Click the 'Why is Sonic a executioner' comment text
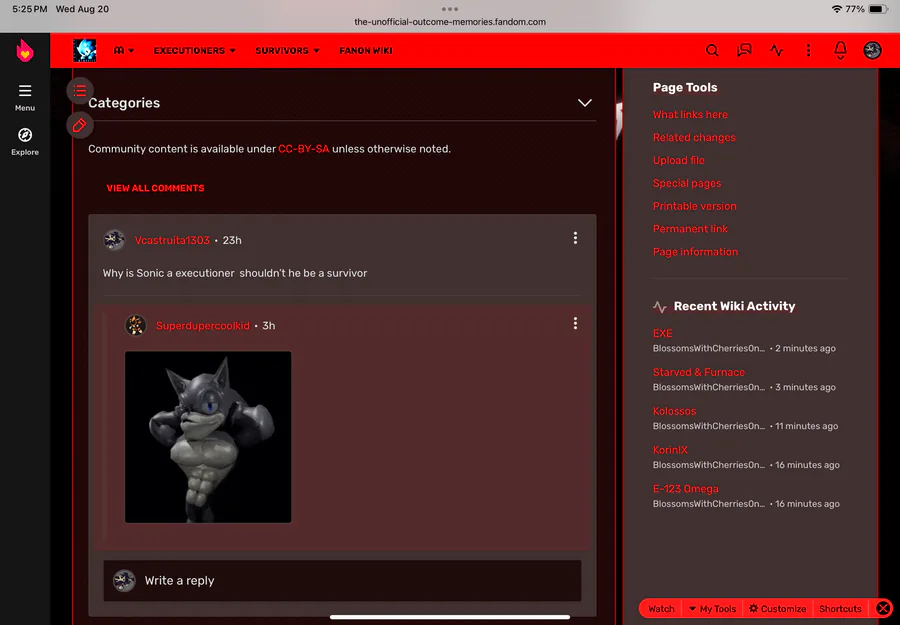Screen dimensions: 900x625 (235, 273)
